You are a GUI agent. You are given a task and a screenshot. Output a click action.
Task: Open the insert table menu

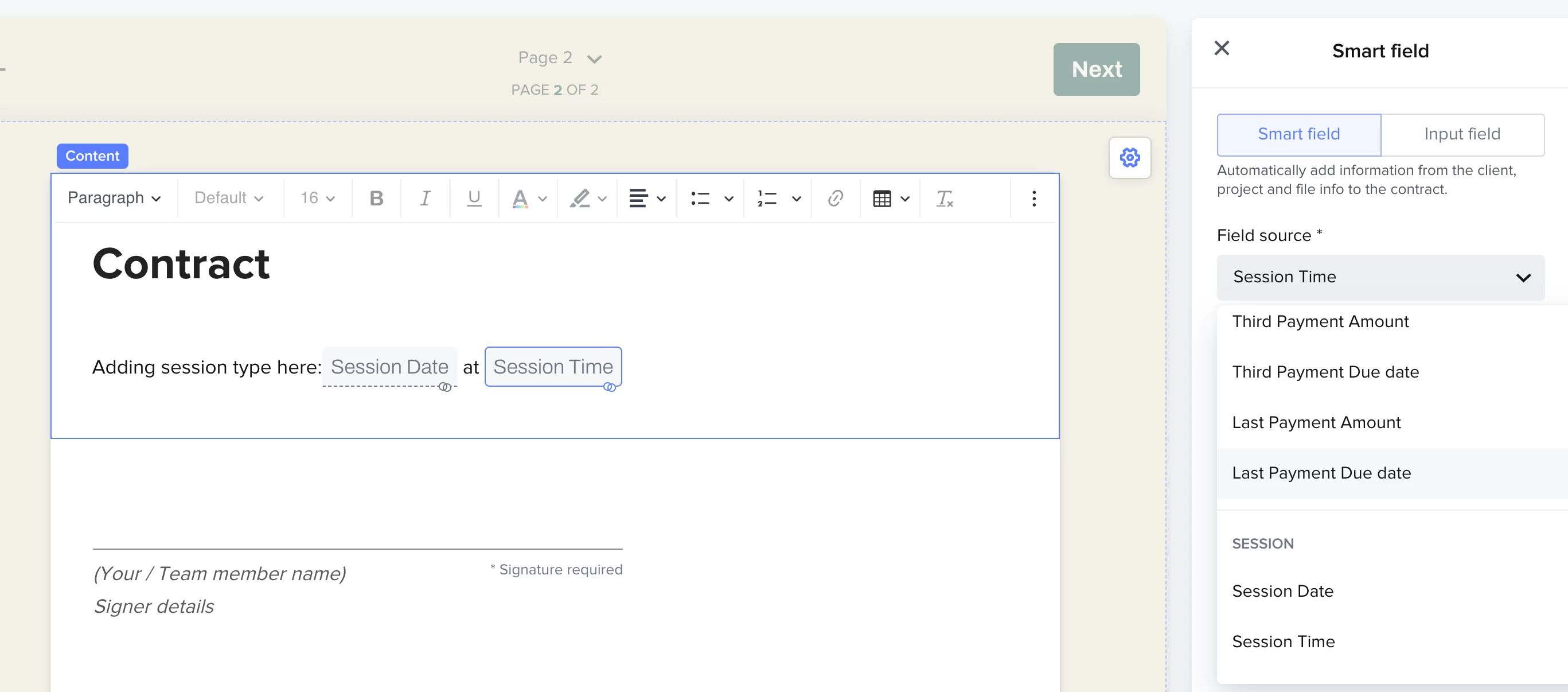[891, 198]
